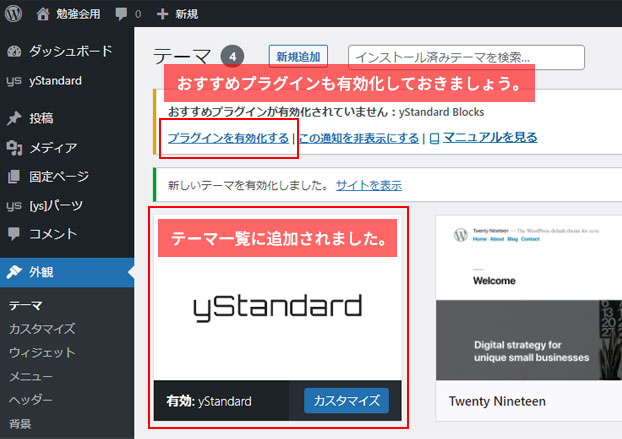Click the WordPress logo icon in admin bar

click(13, 13)
